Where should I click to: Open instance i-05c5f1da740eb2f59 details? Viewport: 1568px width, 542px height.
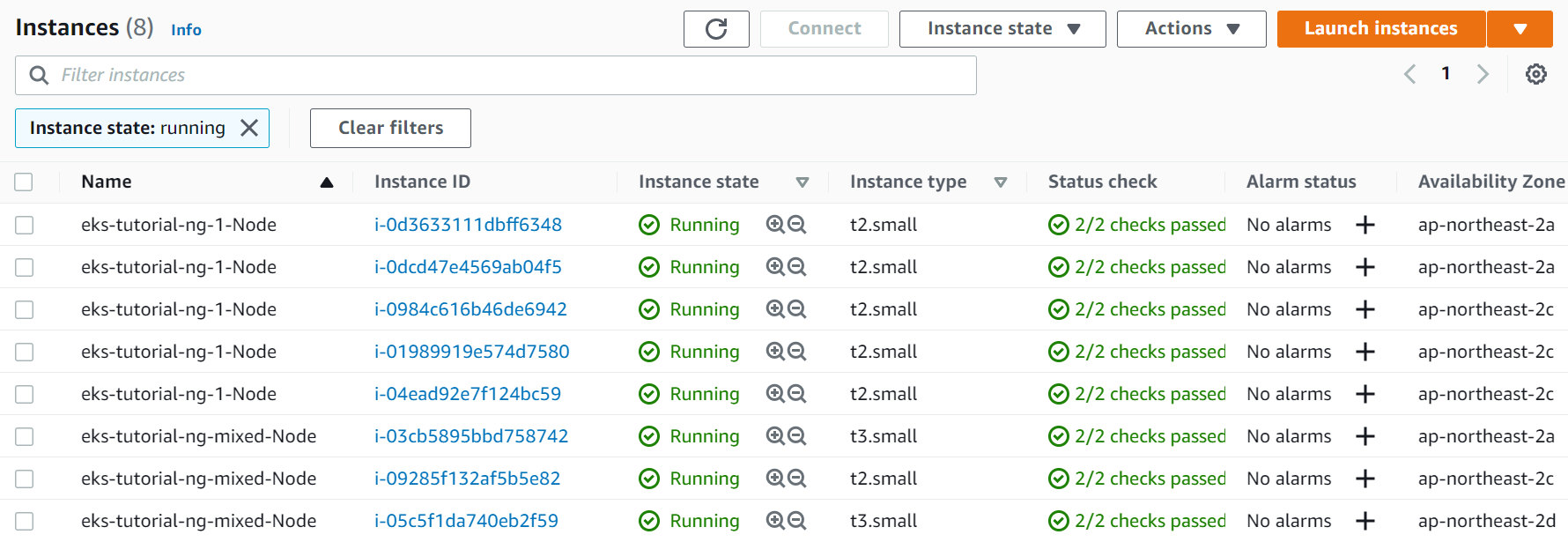466,521
